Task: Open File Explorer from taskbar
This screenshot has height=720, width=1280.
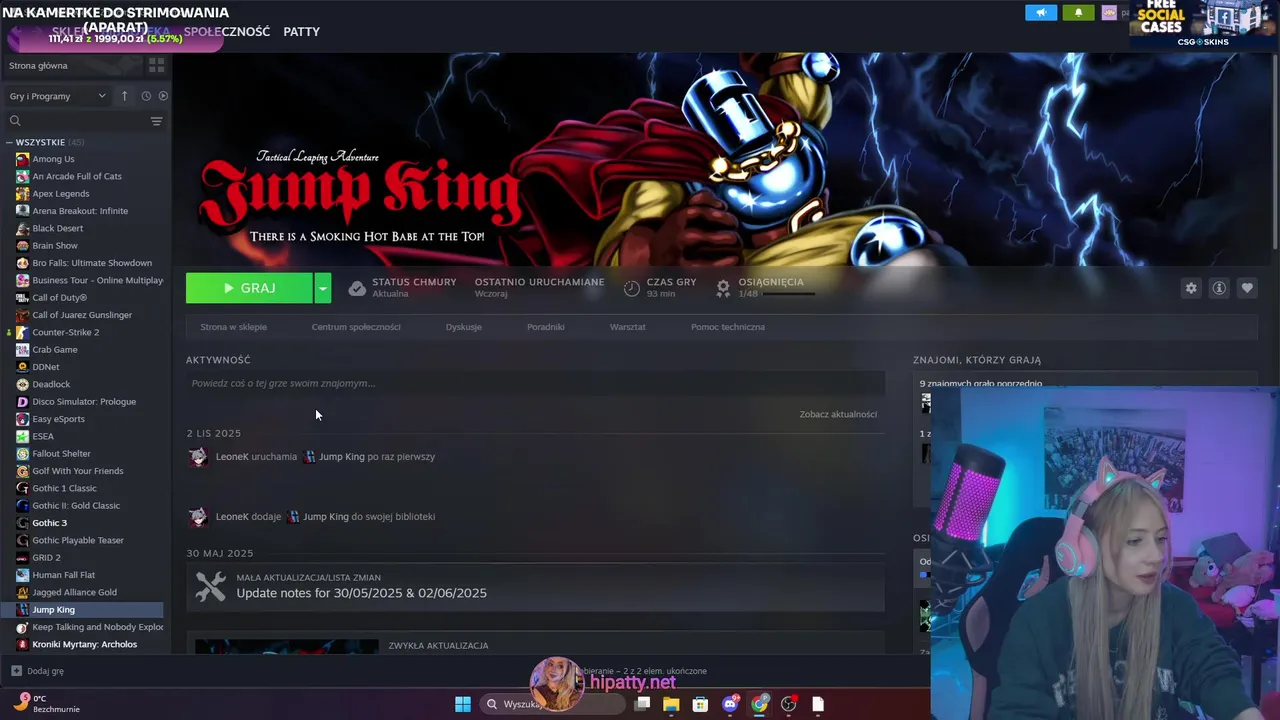Action: 671,704
